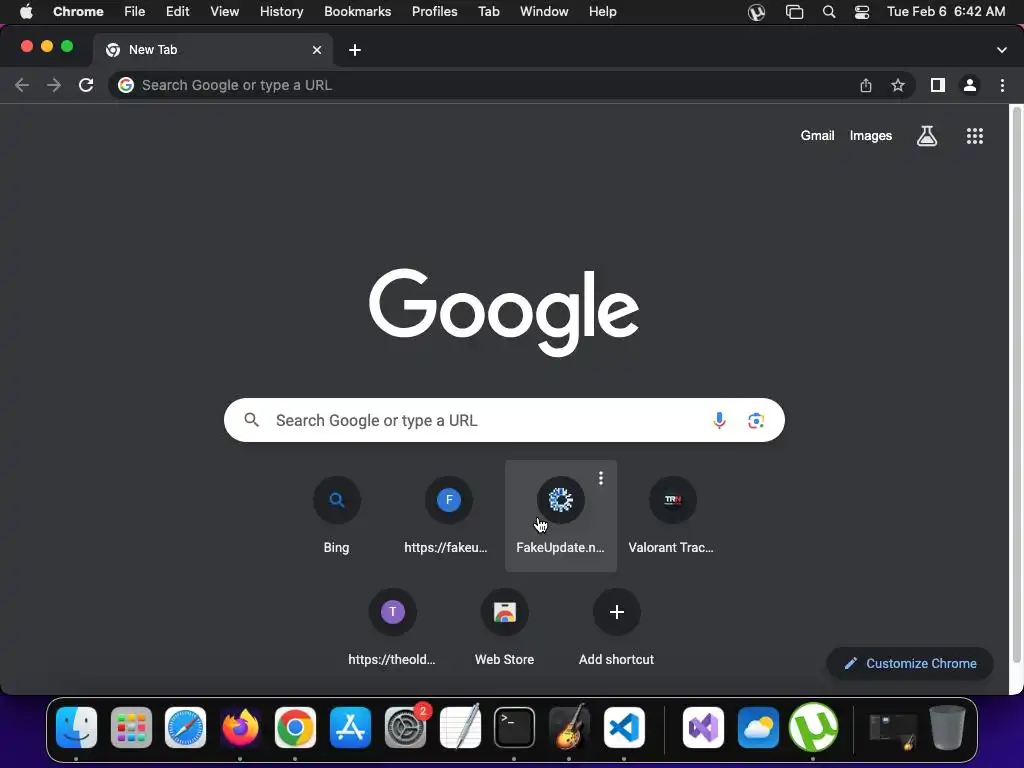Search by image with Google Lens icon
This screenshot has width=1024, height=768.
[756, 421]
